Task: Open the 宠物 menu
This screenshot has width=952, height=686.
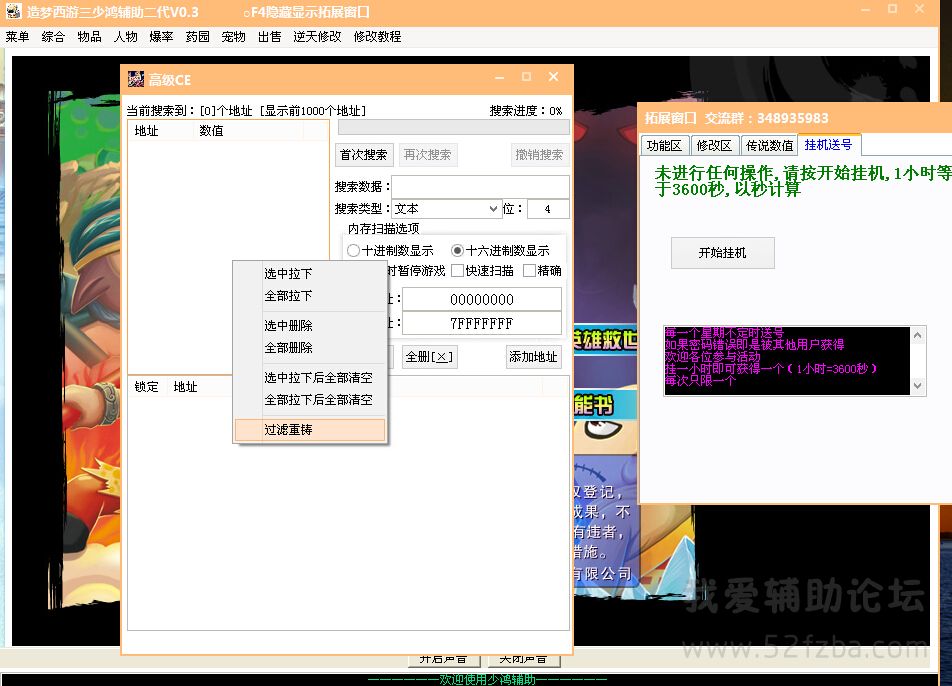Action: (233, 36)
